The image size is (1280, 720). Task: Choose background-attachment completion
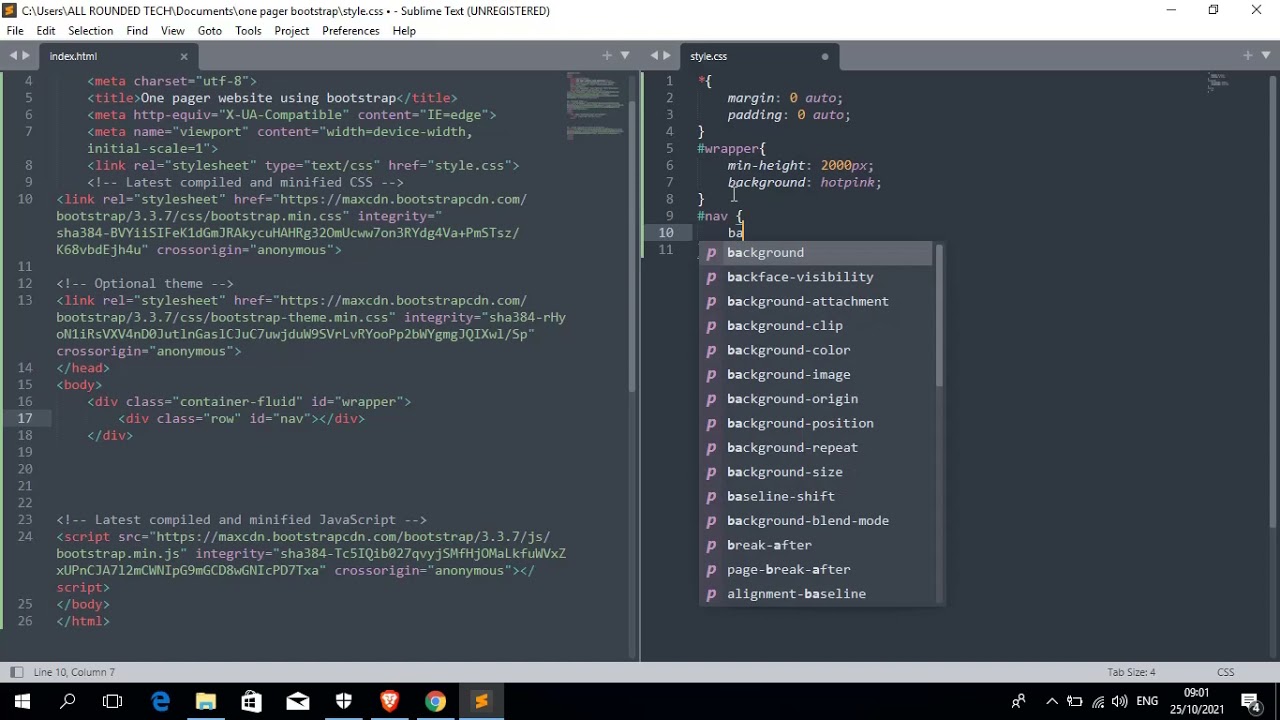pyautogui.click(x=816, y=301)
